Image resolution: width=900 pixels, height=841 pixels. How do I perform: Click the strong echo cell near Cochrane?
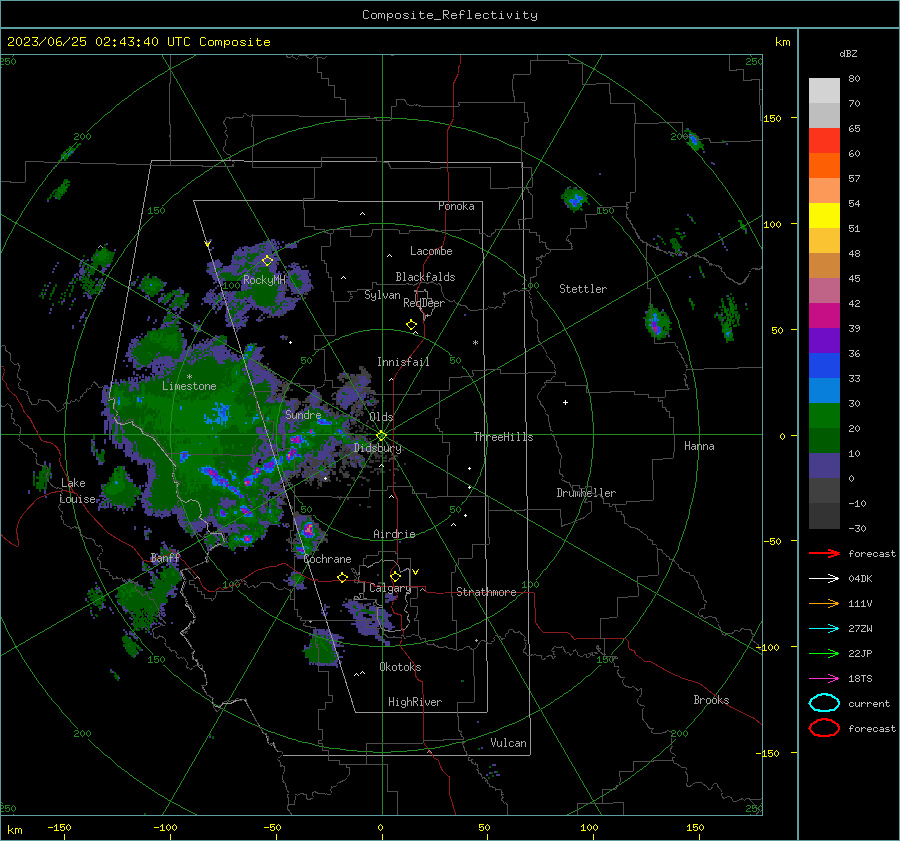pyautogui.click(x=308, y=530)
